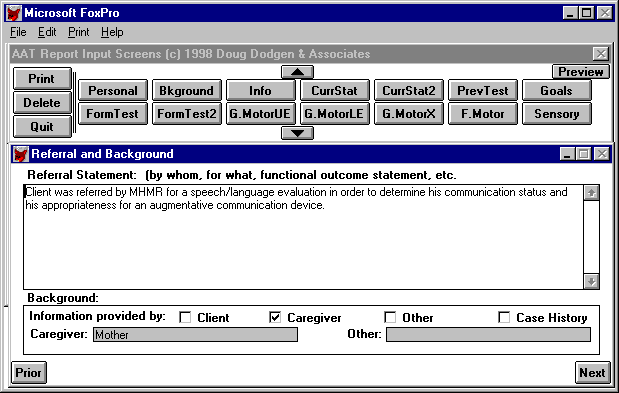619x393 pixels.
Task: Check the Case History checkbox
Action: pyautogui.click(x=504, y=317)
